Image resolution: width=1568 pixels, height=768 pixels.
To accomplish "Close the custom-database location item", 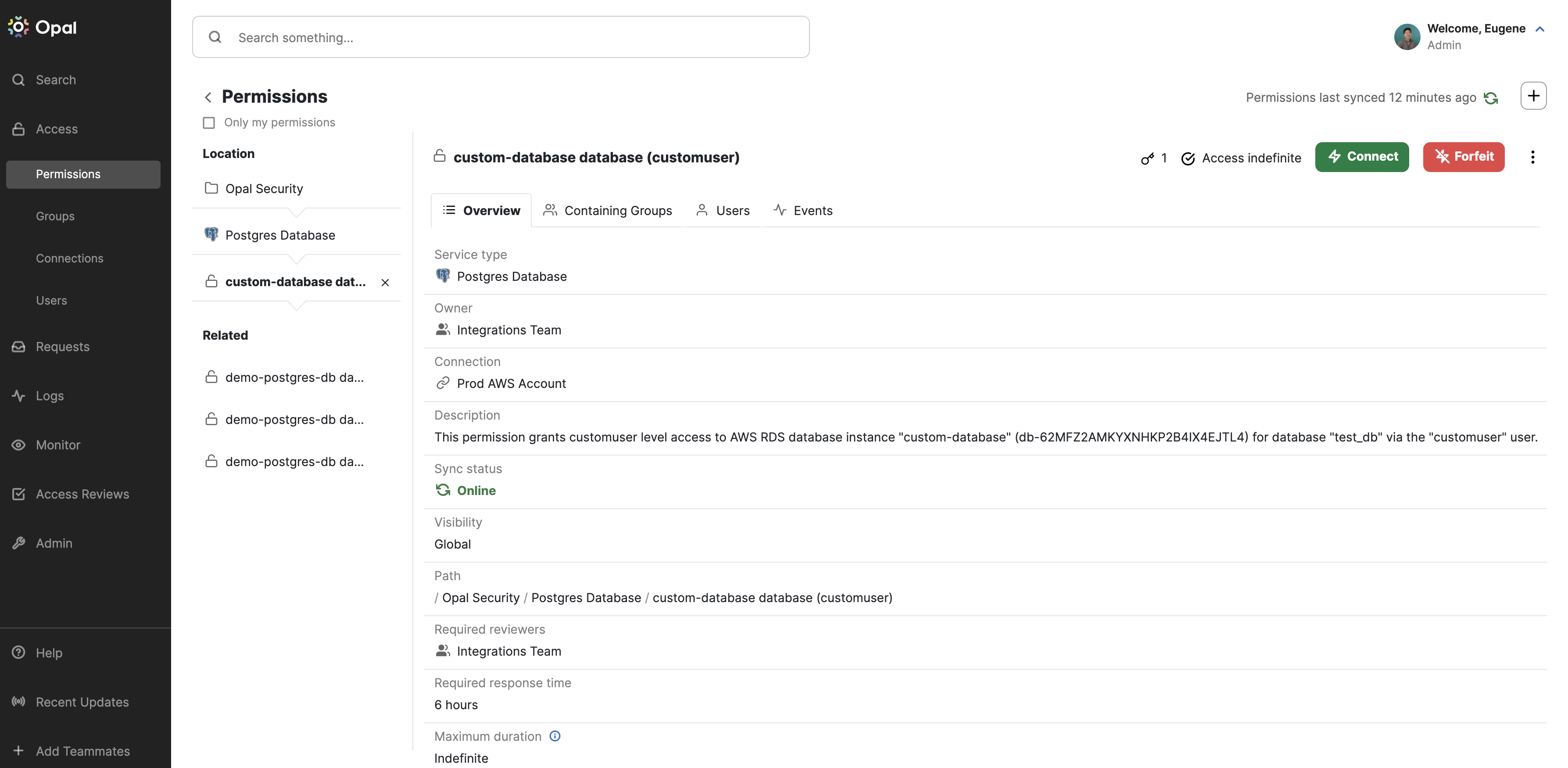I will pos(385,283).
